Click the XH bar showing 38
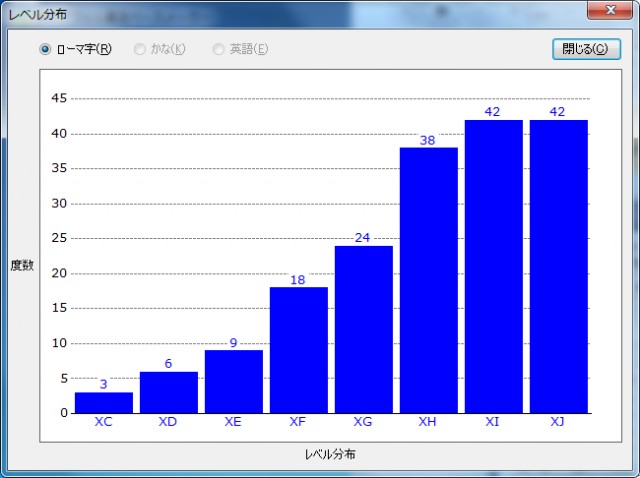Viewport: 640px width, 478px height. pyautogui.click(x=429, y=280)
